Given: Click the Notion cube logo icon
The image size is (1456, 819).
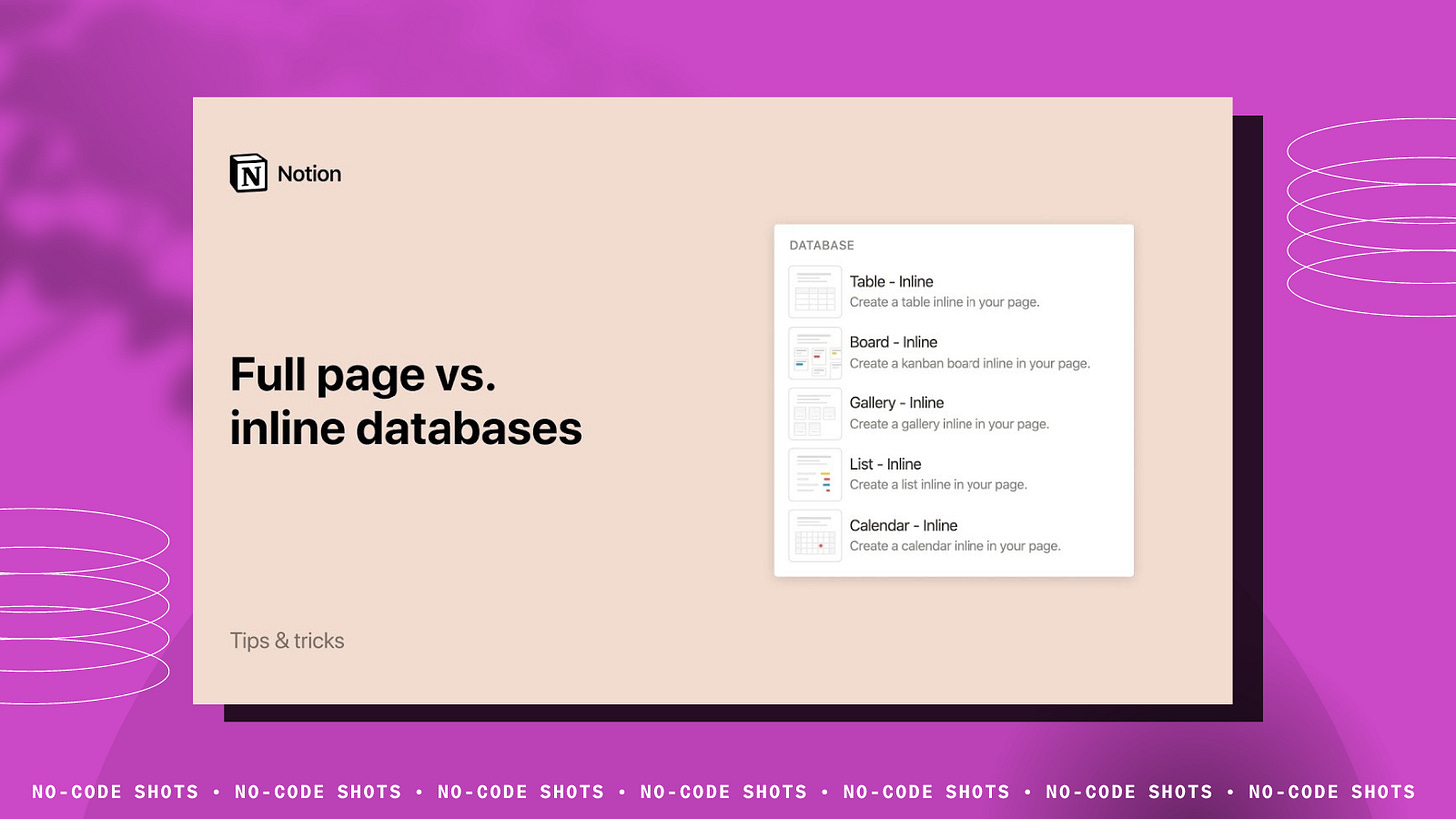Looking at the screenshot, I should point(249,173).
